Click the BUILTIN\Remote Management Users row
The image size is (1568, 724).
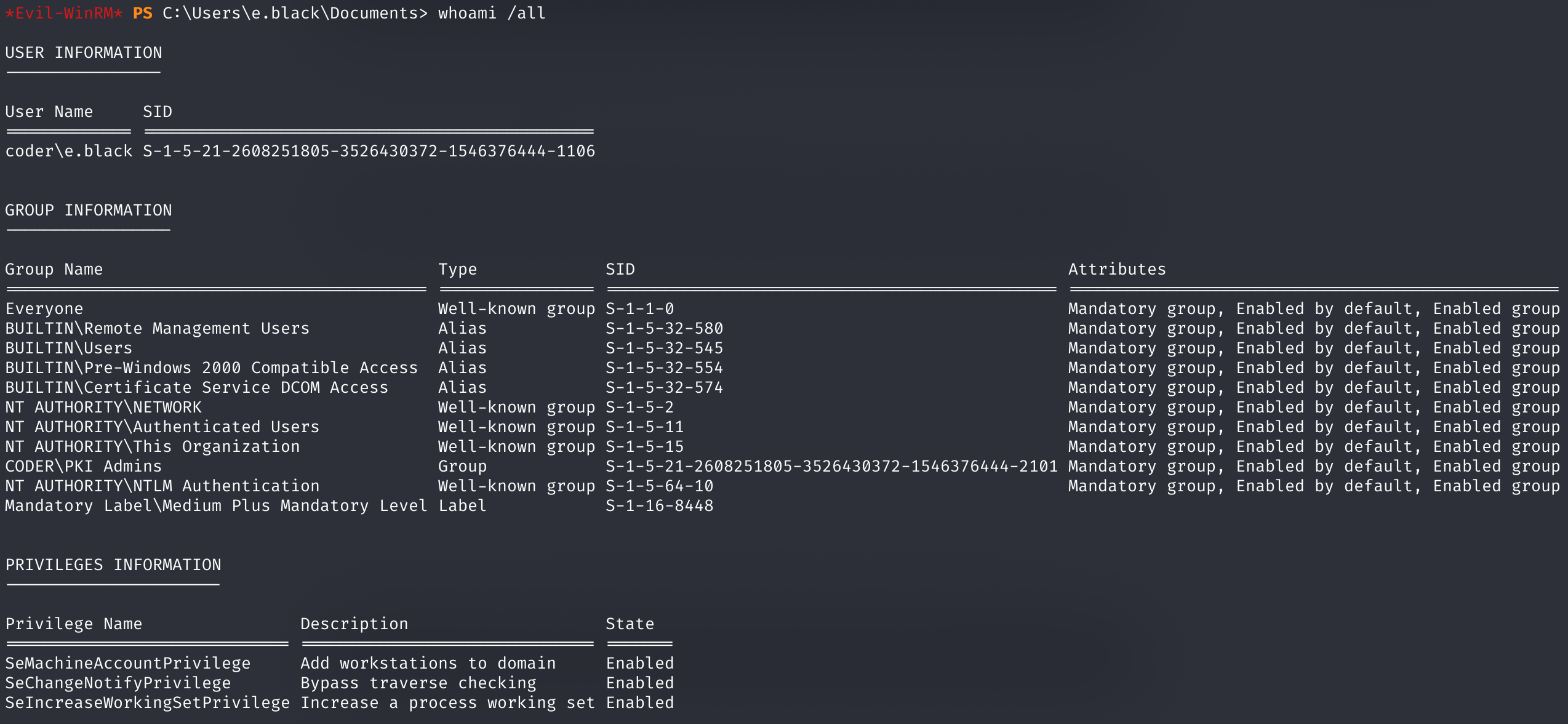[x=783, y=328]
